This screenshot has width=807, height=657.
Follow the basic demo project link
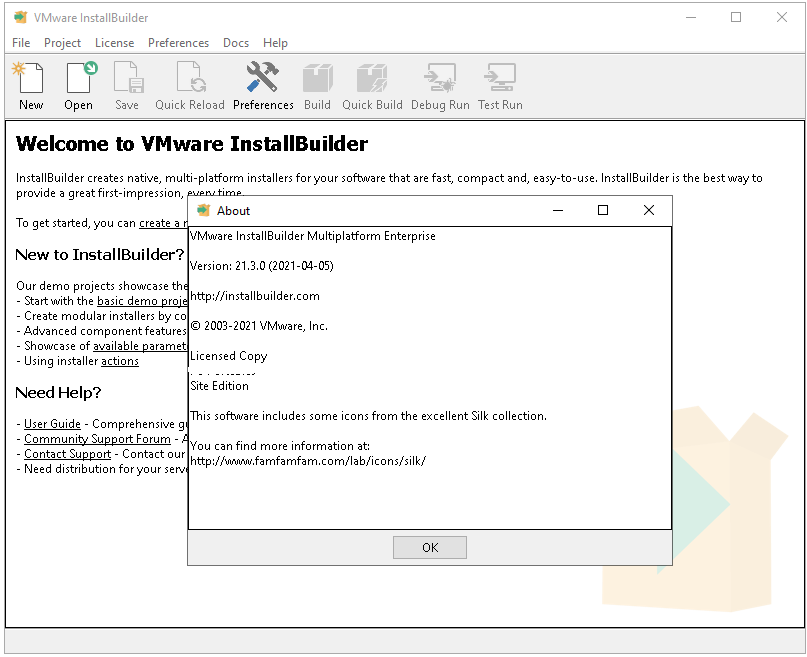[142, 301]
